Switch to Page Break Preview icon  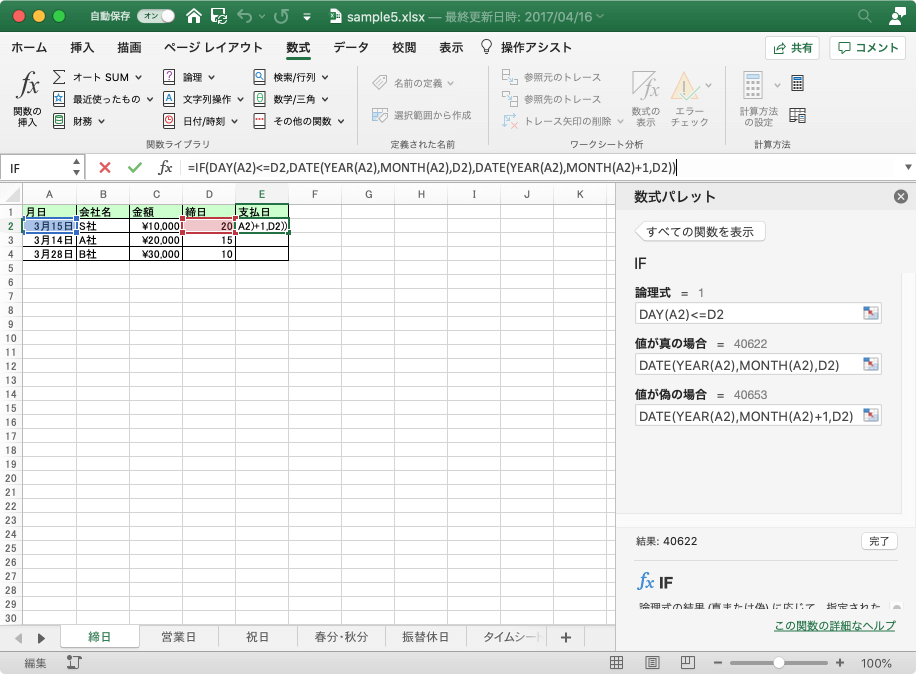point(688,663)
